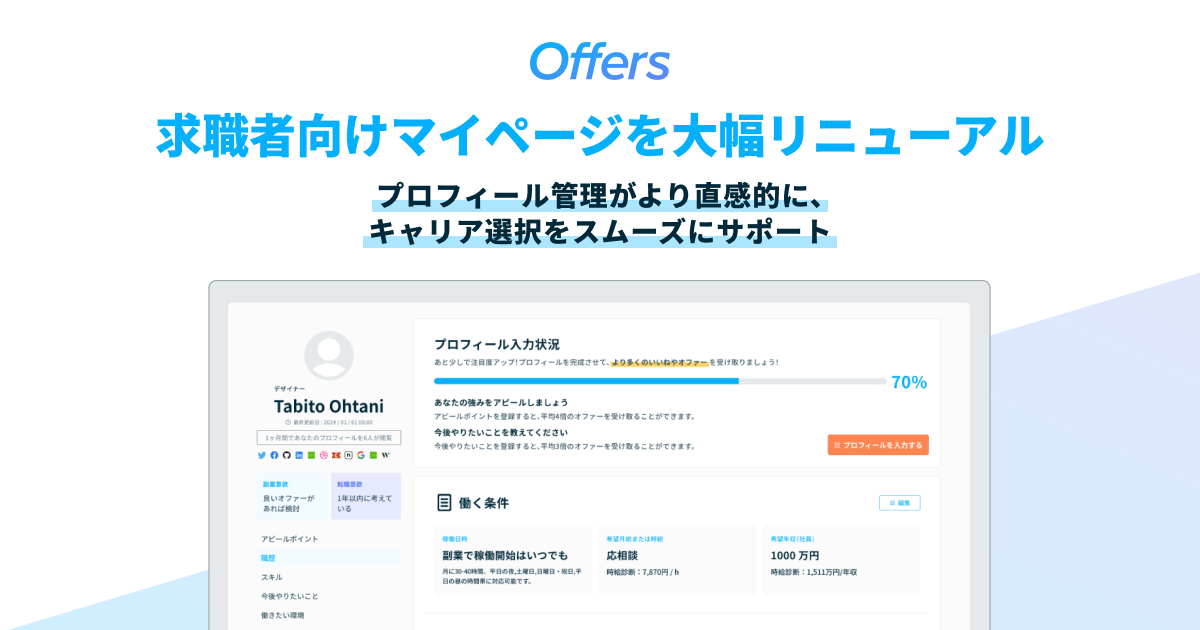Open the Facebook profile icon

click(274, 455)
